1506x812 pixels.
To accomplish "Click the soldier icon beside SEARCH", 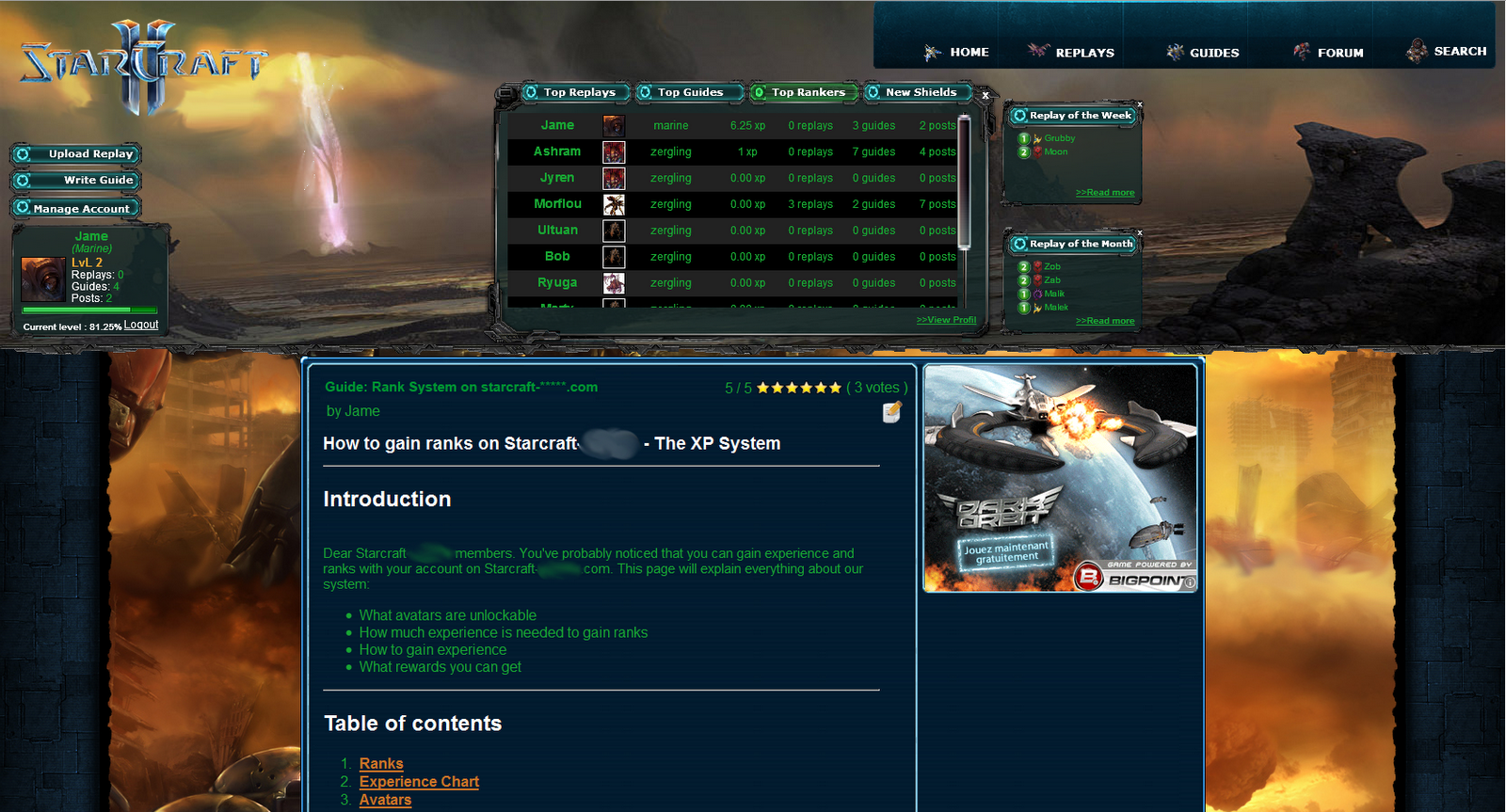I will click(1417, 51).
